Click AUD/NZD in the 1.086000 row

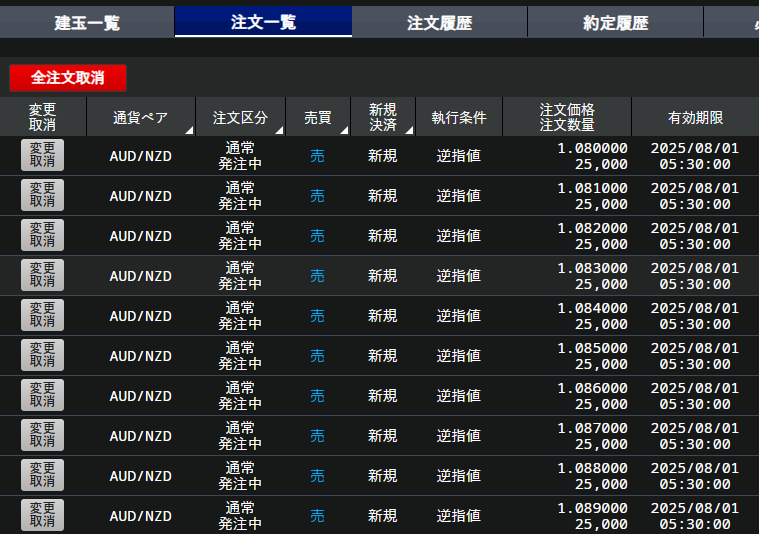click(140, 397)
